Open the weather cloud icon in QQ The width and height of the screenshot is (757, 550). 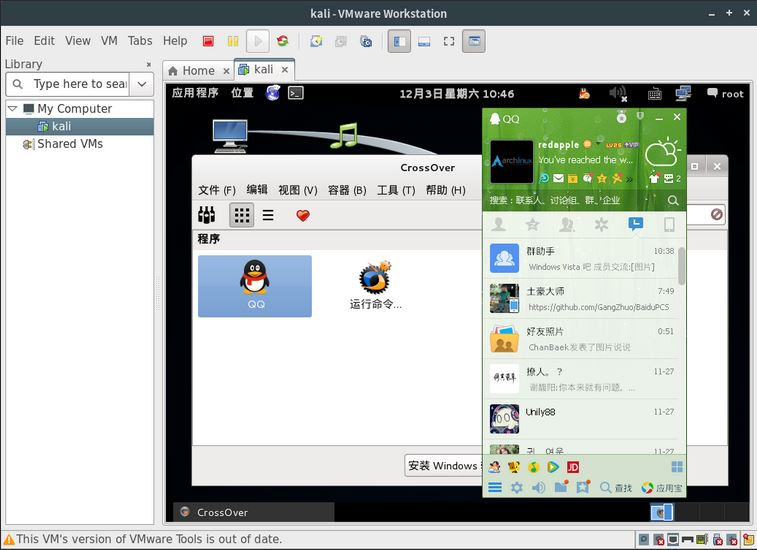[x=663, y=153]
